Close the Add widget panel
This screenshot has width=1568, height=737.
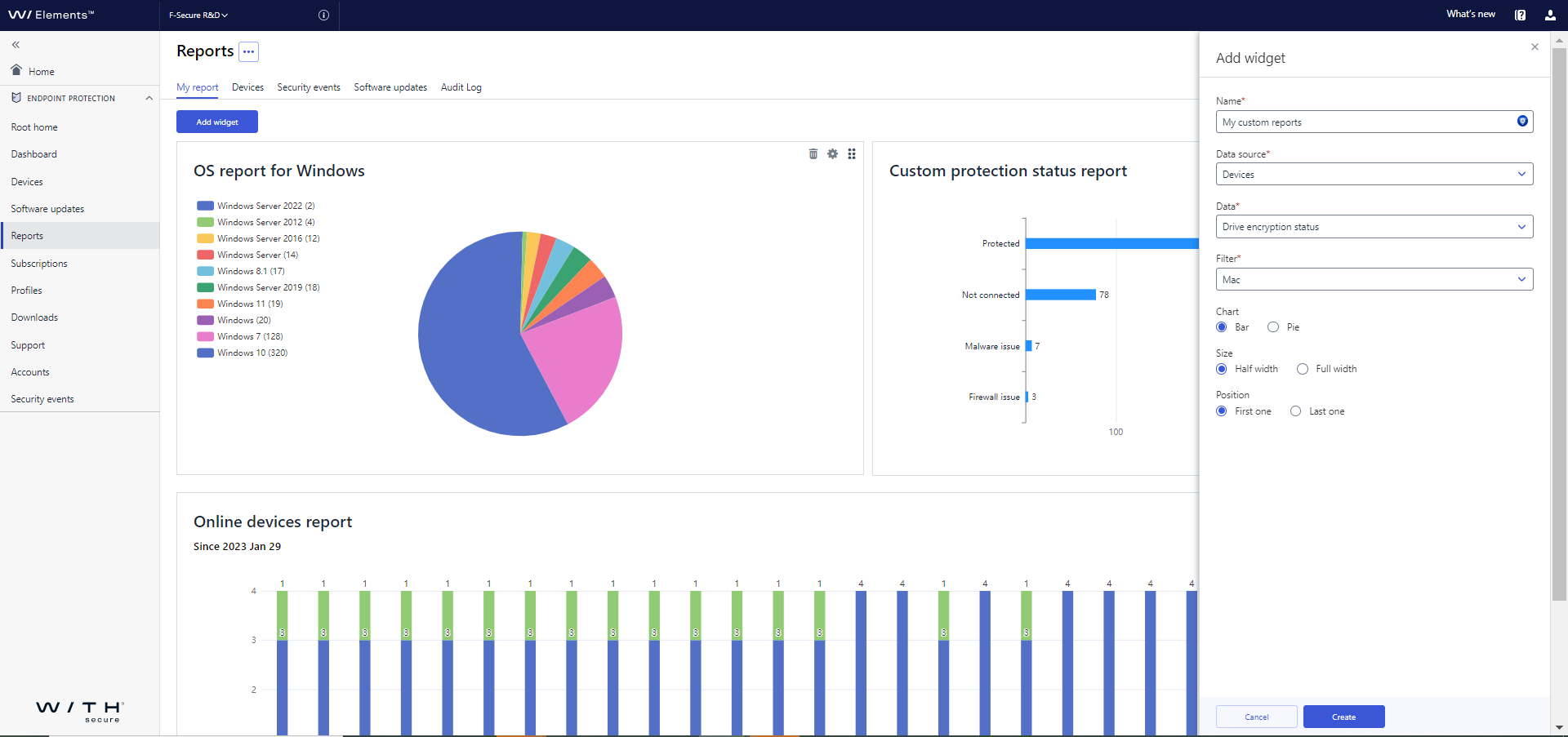pyautogui.click(x=1535, y=47)
